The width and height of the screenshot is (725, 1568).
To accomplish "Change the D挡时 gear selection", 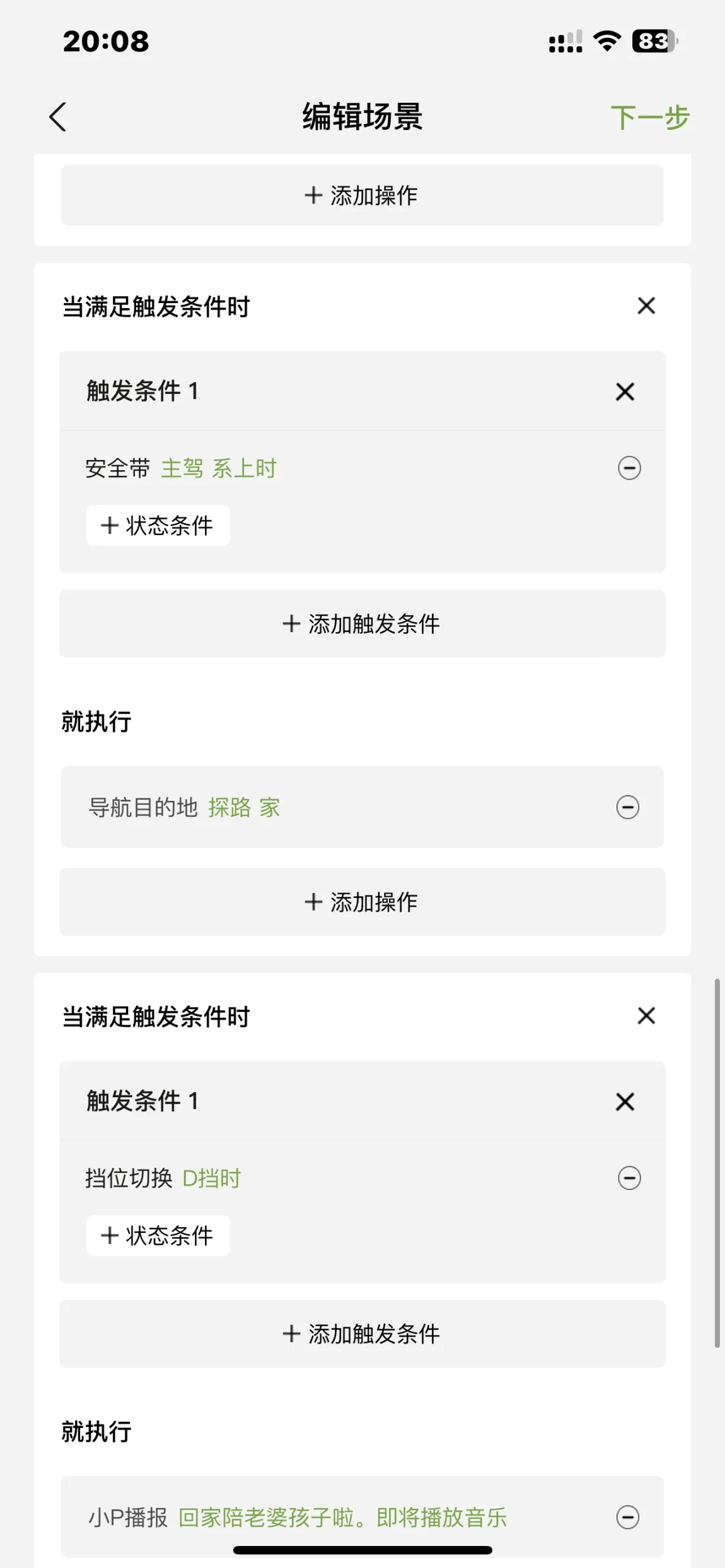I will [x=211, y=1179].
